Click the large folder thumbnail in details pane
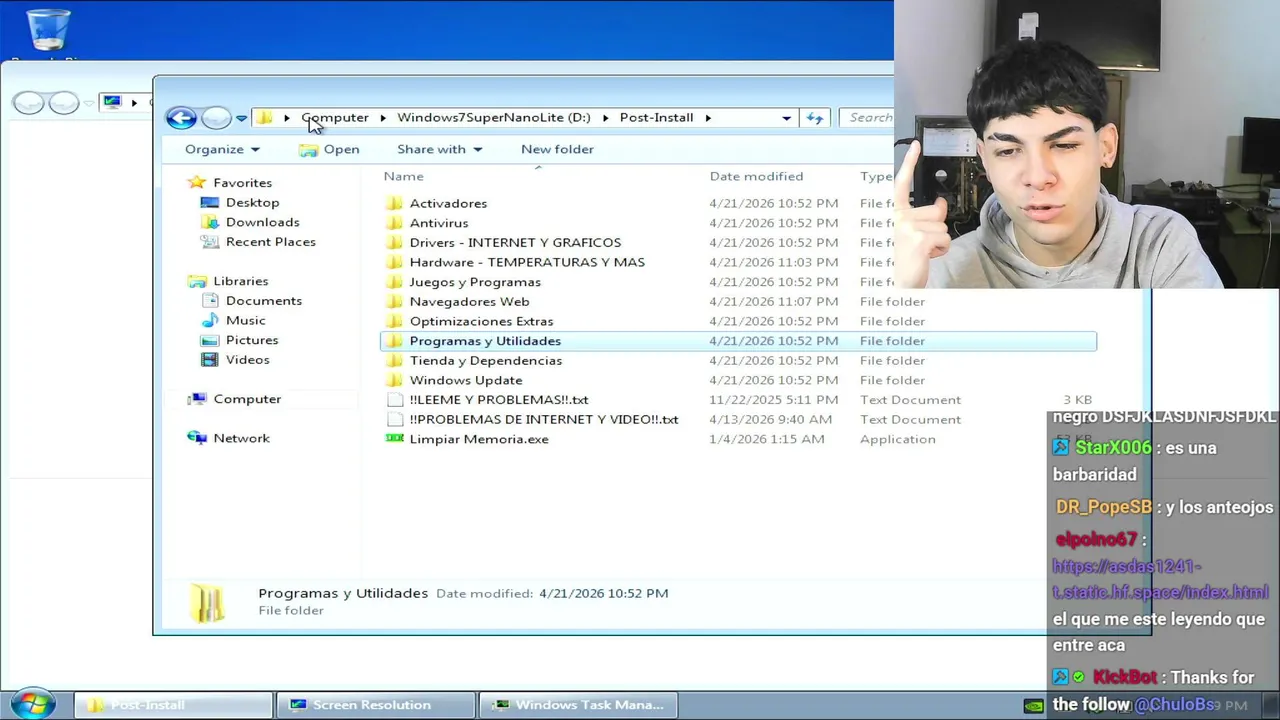 pos(208,602)
